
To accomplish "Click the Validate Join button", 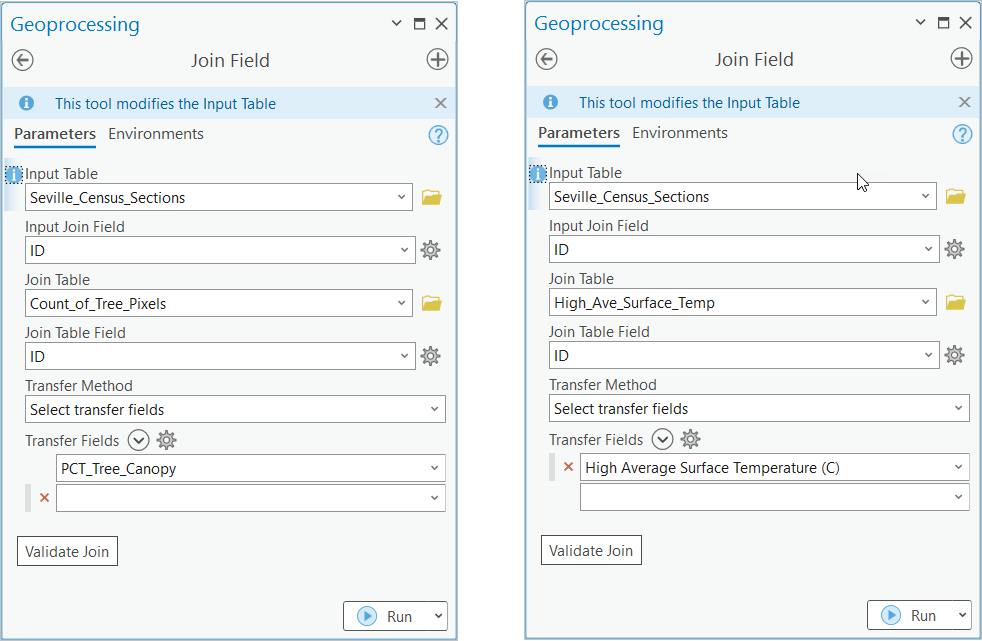I will pos(67,551).
